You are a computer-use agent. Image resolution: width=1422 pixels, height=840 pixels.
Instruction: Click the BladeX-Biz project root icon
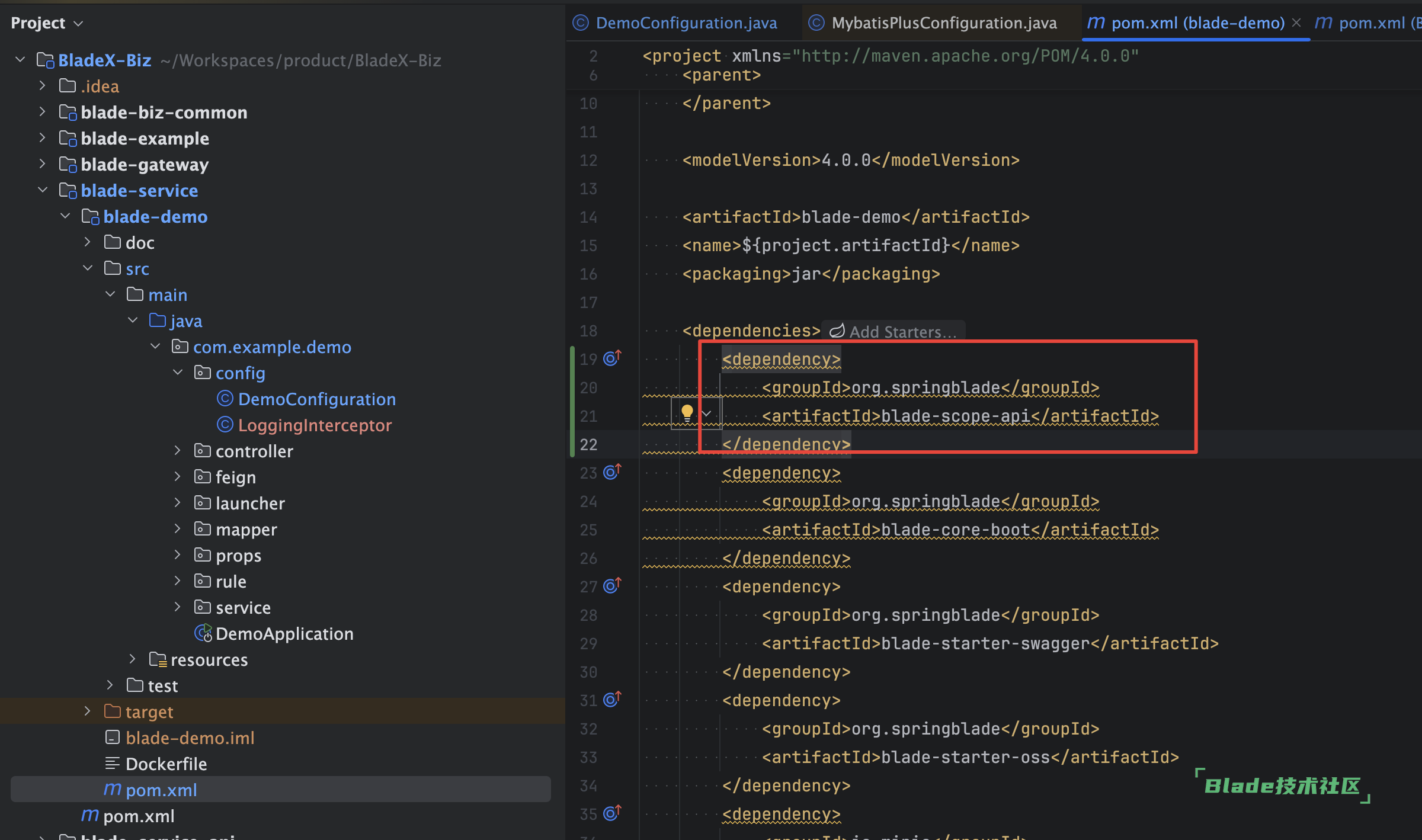click(x=45, y=60)
